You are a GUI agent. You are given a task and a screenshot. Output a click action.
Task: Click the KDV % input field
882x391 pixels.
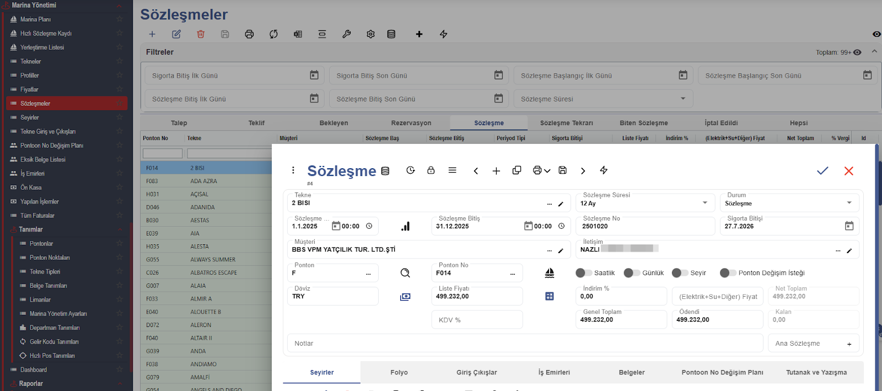click(477, 320)
